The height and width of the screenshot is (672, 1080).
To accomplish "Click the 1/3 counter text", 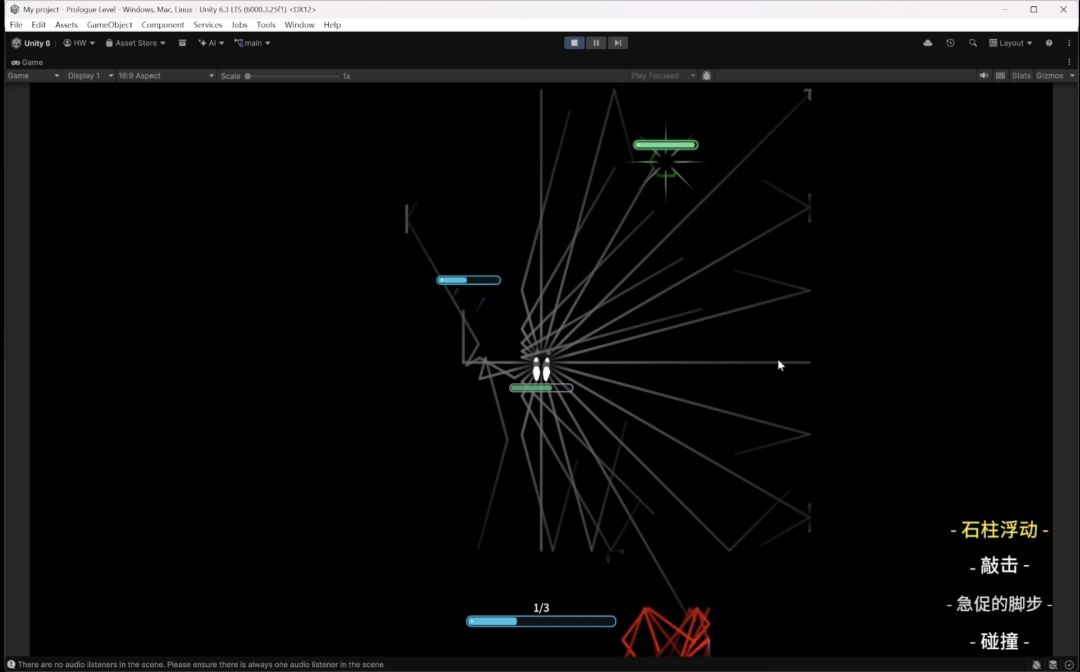I will [x=541, y=608].
